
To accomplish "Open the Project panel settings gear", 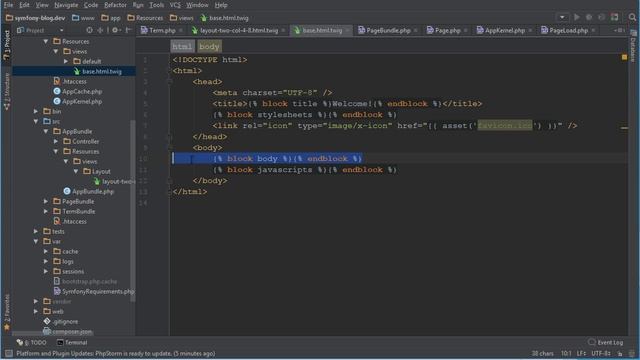I will click(x=116, y=30).
